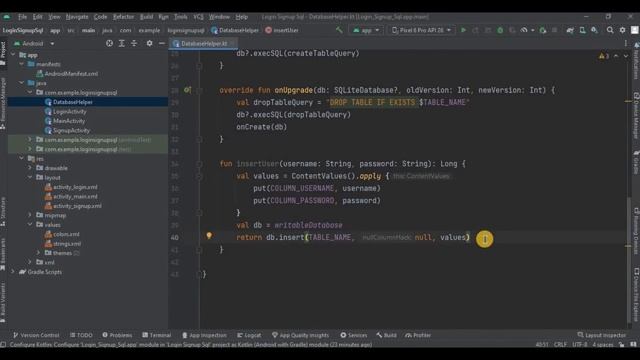Click the Stop button in the run toolbar

tap(554, 30)
